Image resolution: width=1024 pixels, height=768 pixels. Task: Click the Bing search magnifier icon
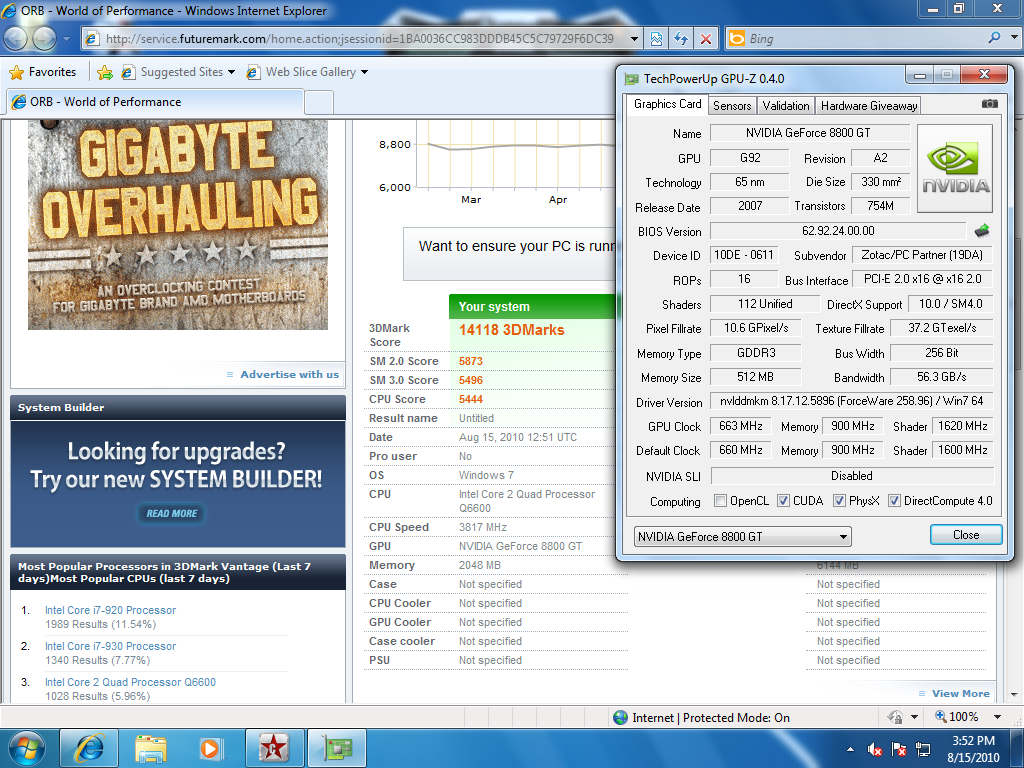(x=995, y=38)
